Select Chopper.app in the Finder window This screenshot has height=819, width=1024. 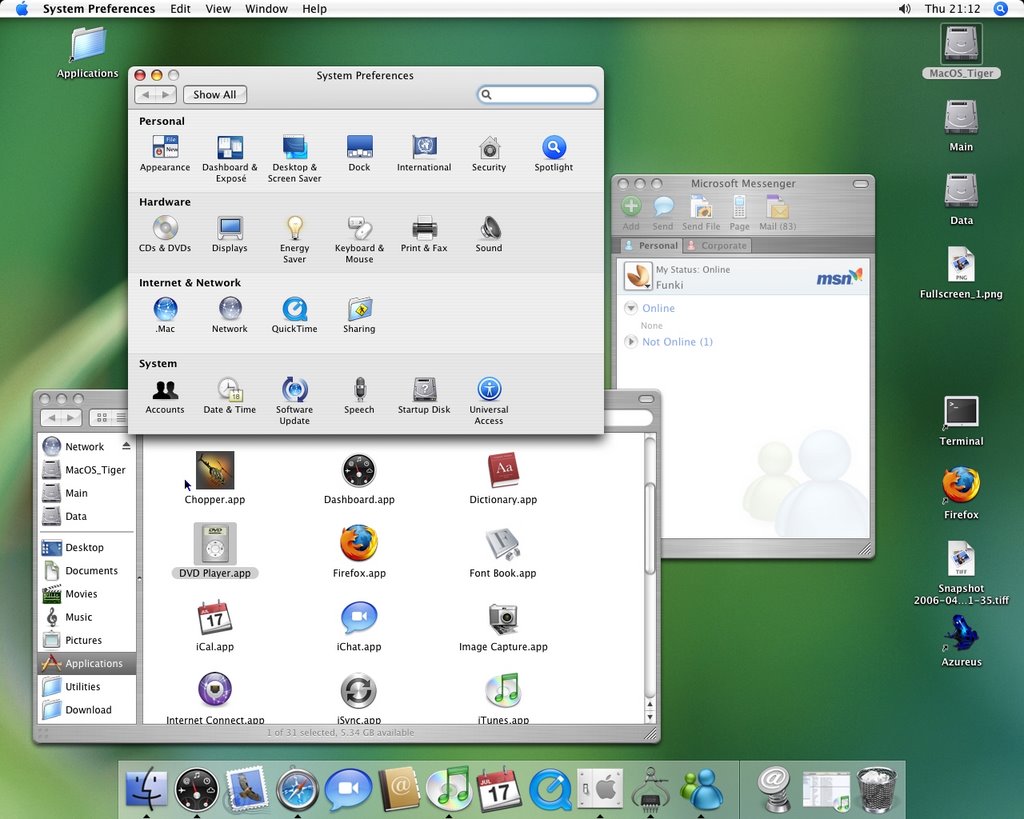coord(215,478)
